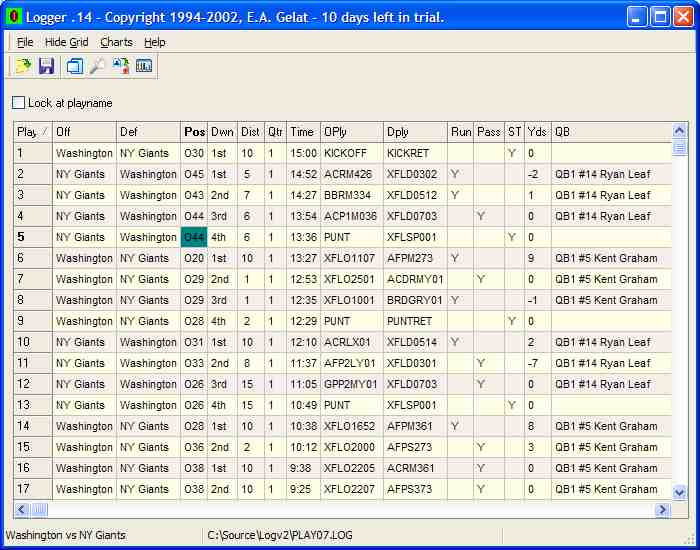The image size is (700, 550).
Task: Click the Logger app icon in title bar
Action: tap(14, 17)
